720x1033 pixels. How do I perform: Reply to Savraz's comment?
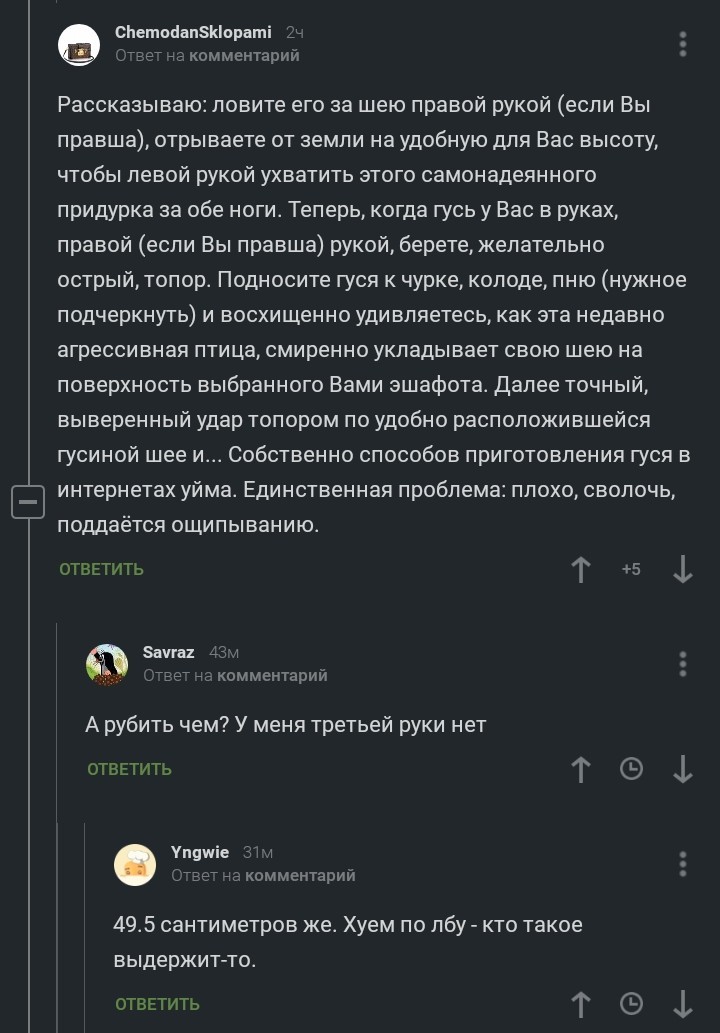129,769
